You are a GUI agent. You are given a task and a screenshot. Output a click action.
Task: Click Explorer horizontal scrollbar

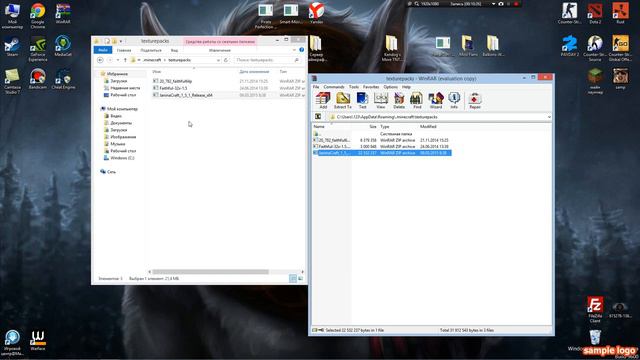pos(211,272)
